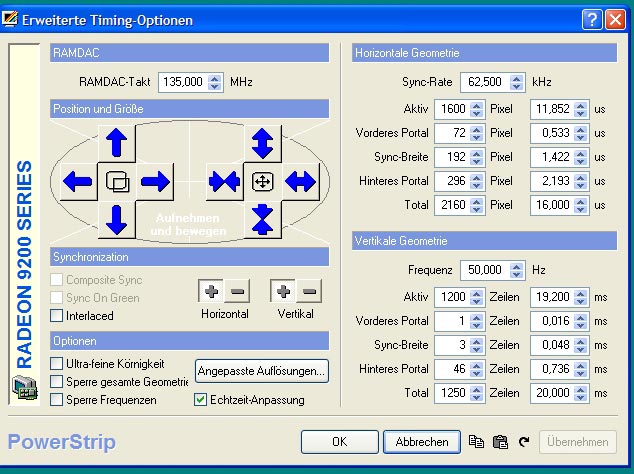This screenshot has width=634, height=474.
Task: Click the move screen up arrow
Action: click(x=117, y=142)
